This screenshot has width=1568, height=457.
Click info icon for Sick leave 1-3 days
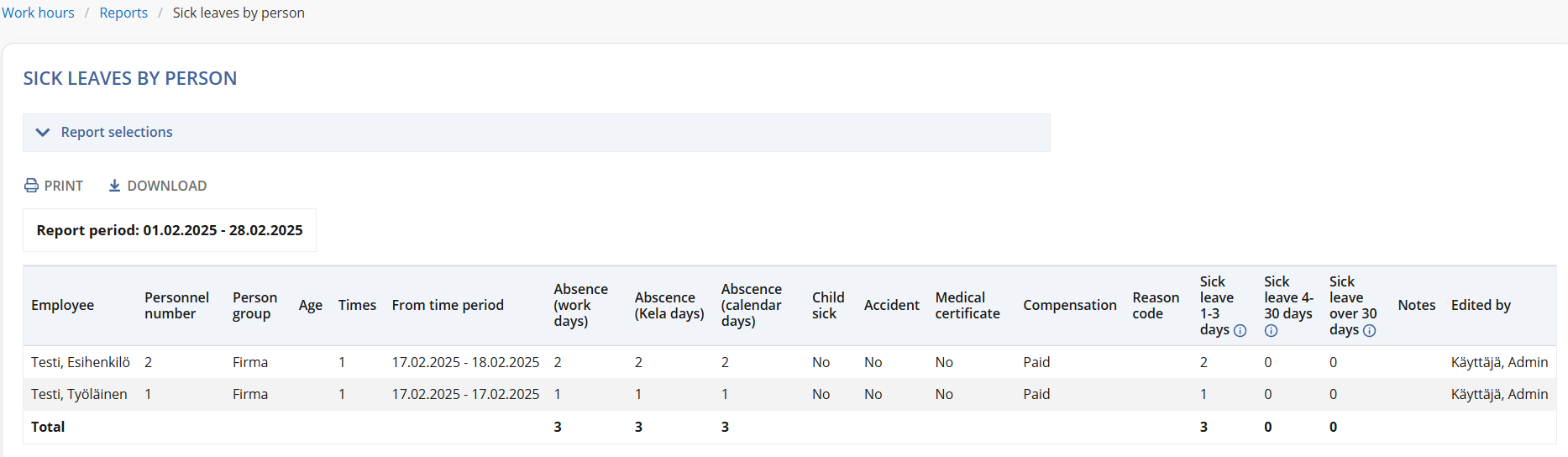coord(1240,330)
